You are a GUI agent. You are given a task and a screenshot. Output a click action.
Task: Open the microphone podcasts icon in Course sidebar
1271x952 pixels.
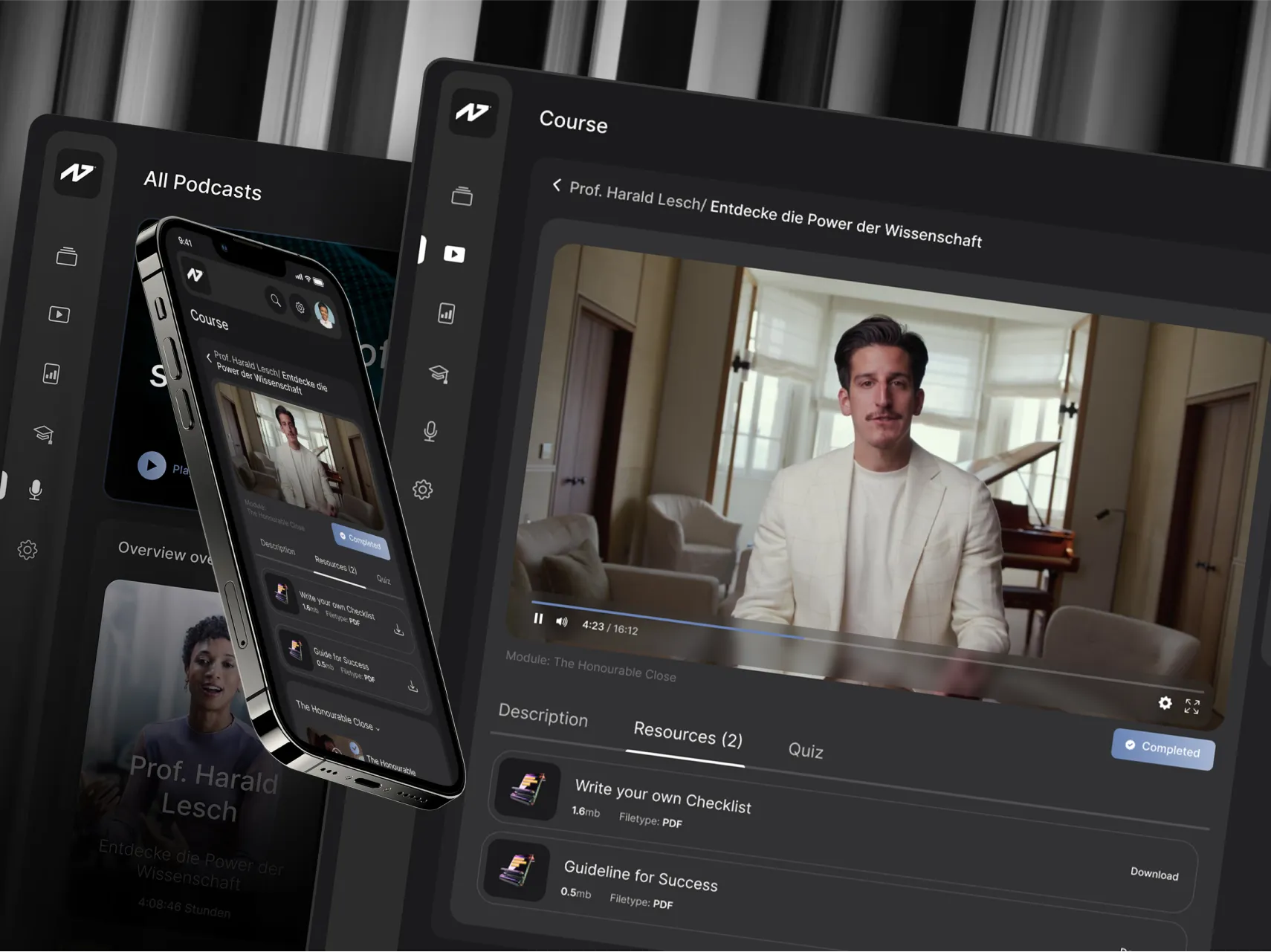(430, 431)
